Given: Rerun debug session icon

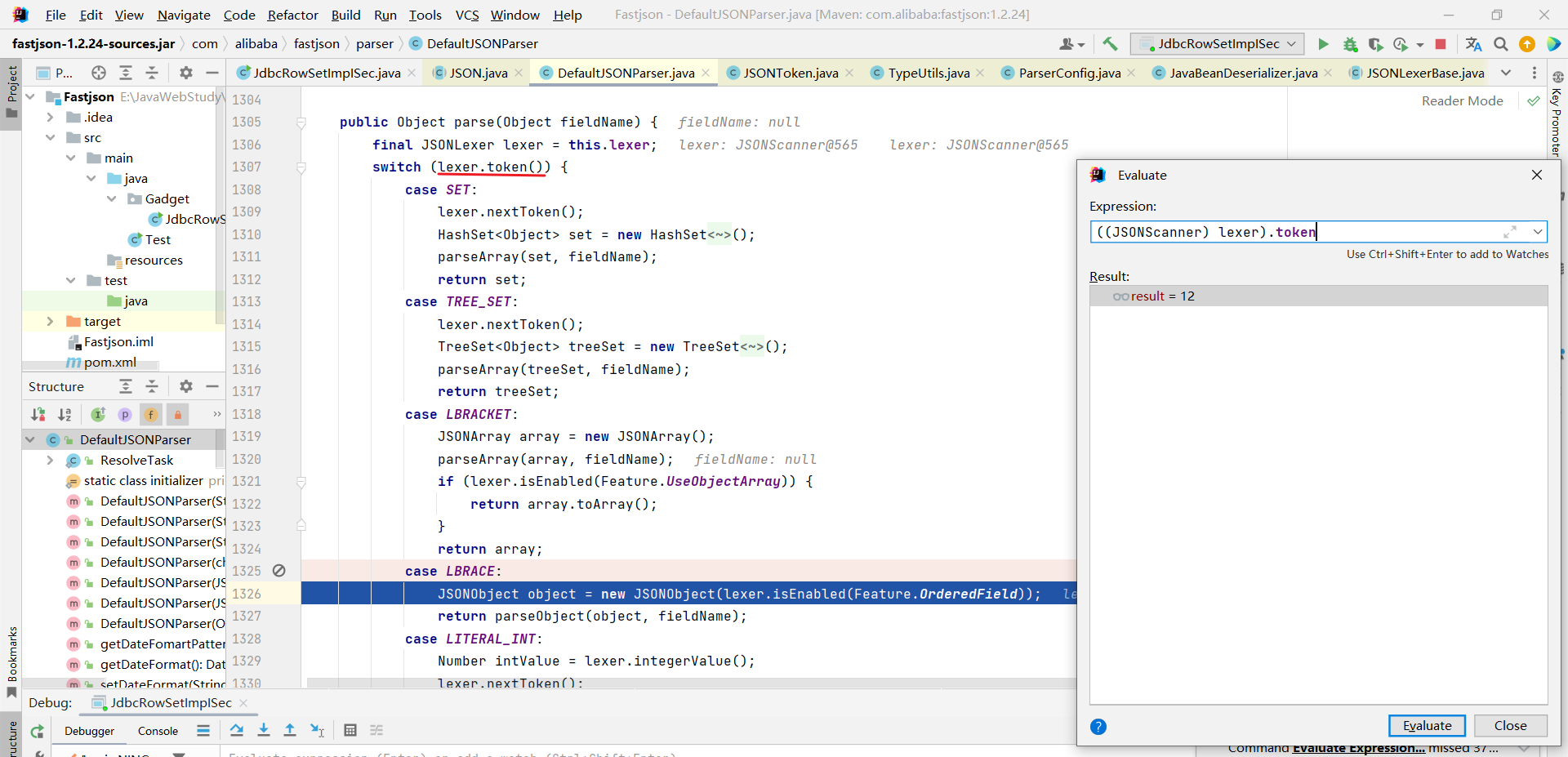Looking at the screenshot, I should (37, 732).
